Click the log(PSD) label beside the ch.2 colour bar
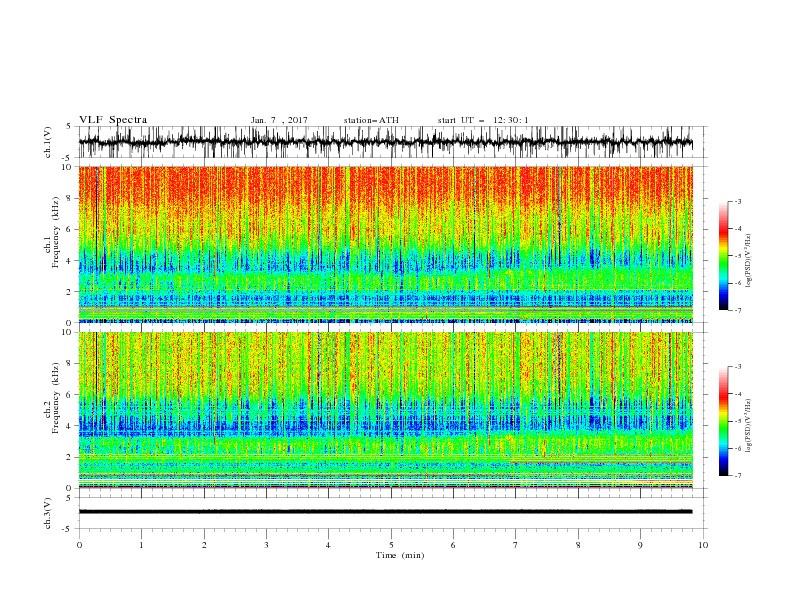This screenshot has width=792, height=612. pos(749,425)
